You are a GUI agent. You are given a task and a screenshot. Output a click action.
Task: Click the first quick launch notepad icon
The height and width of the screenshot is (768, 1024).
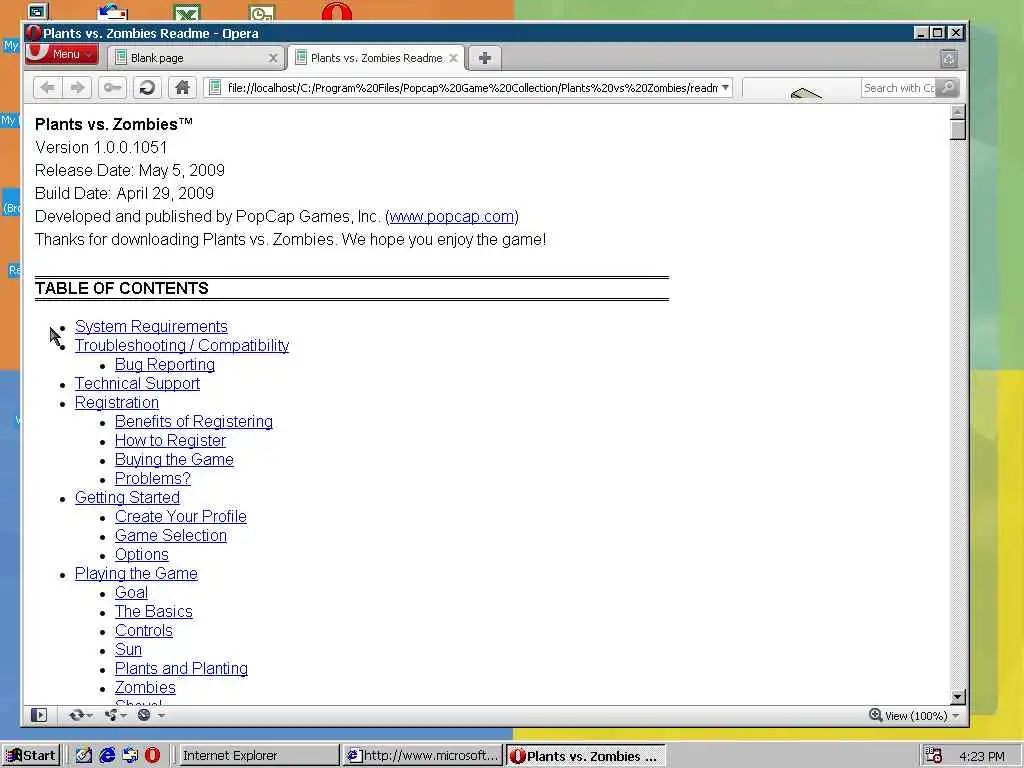click(x=84, y=756)
